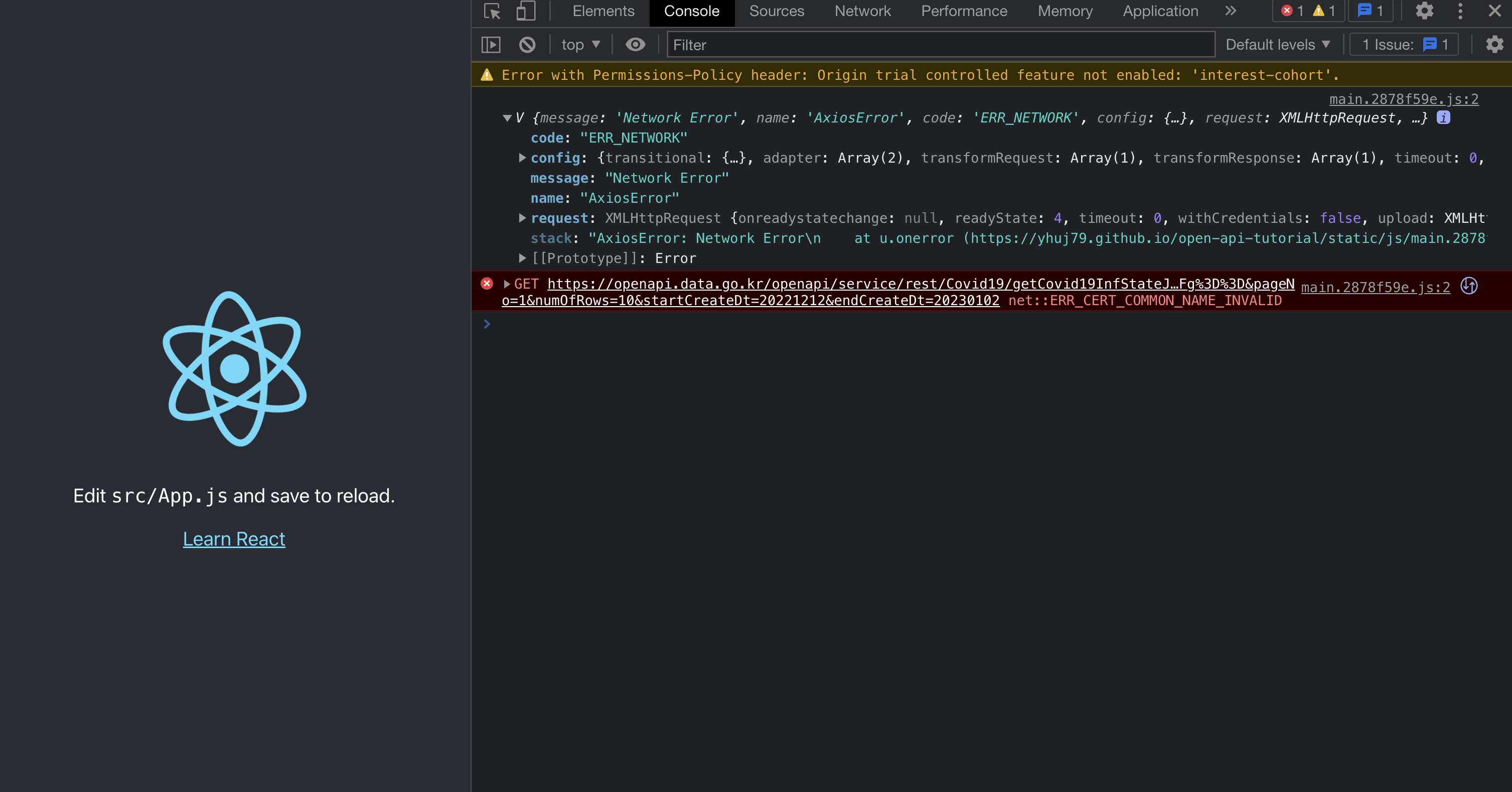Image resolution: width=1512 pixels, height=792 pixels.
Task: Focus the console Filter input field
Action: [x=940, y=45]
